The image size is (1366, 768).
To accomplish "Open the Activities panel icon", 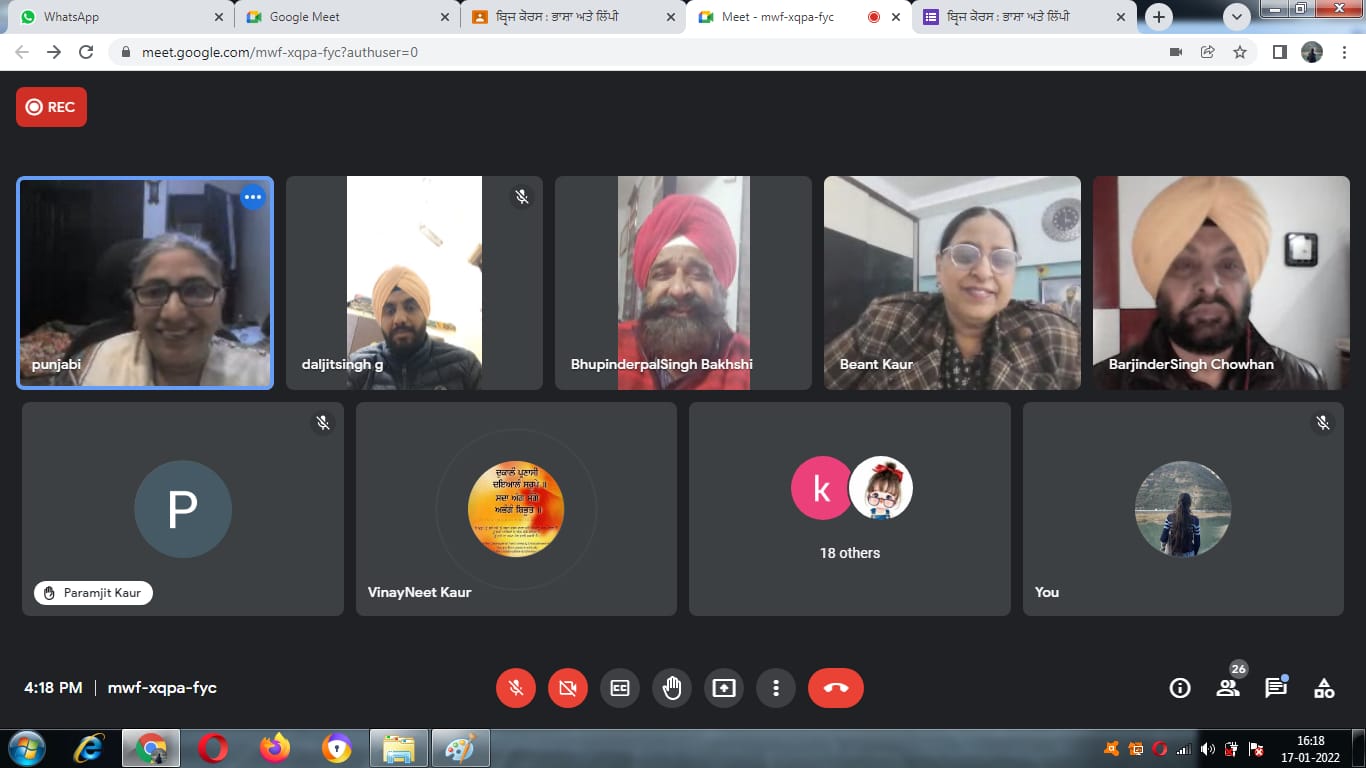I will [1324, 688].
